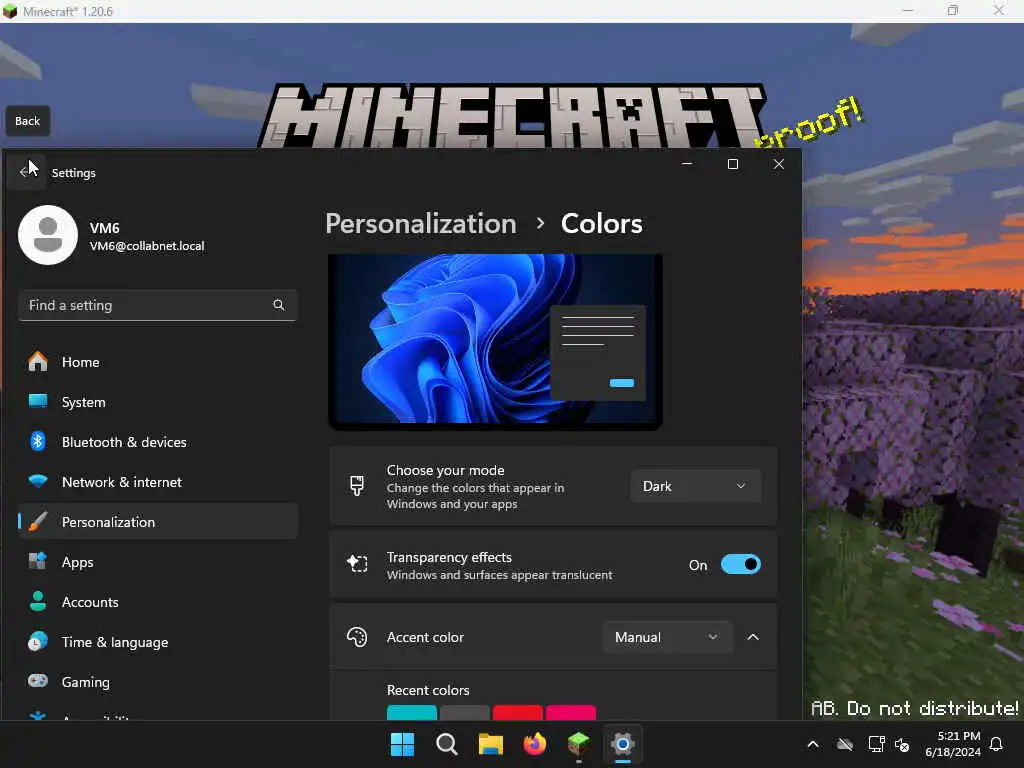This screenshot has width=1024, height=768.
Task: Go to Bluetooth & devices settings
Action: [x=157, y=441]
